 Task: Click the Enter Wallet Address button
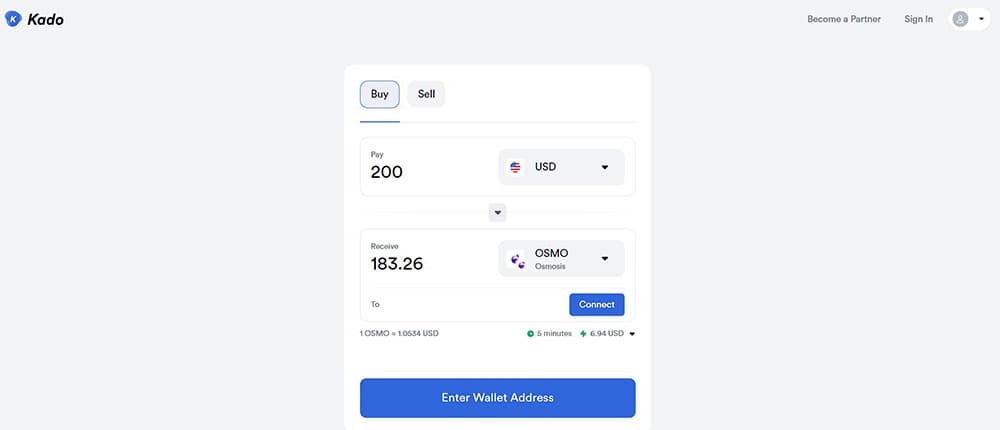pos(497,398)
